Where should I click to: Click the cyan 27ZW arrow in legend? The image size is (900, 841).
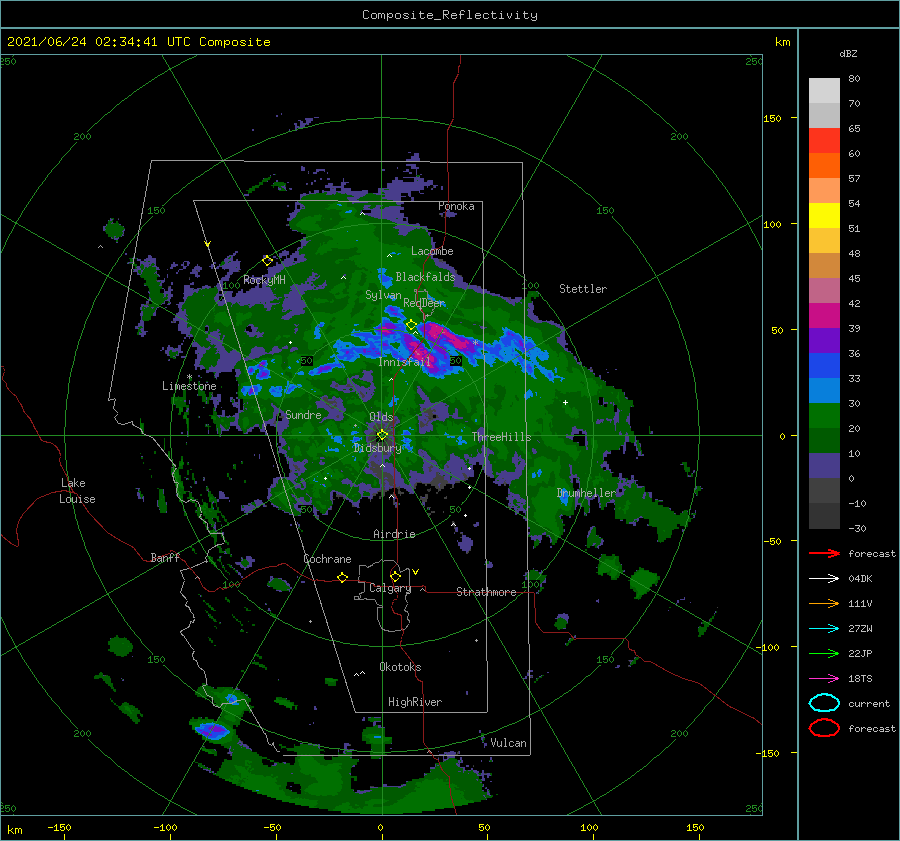(x=824, y=629)
